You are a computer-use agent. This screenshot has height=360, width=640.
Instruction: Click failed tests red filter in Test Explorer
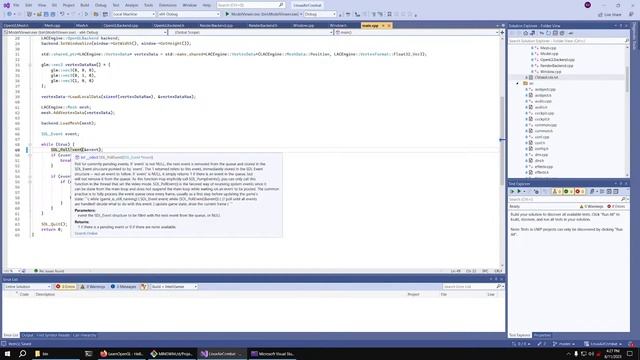pyautogui.click(x=580, y=191)
